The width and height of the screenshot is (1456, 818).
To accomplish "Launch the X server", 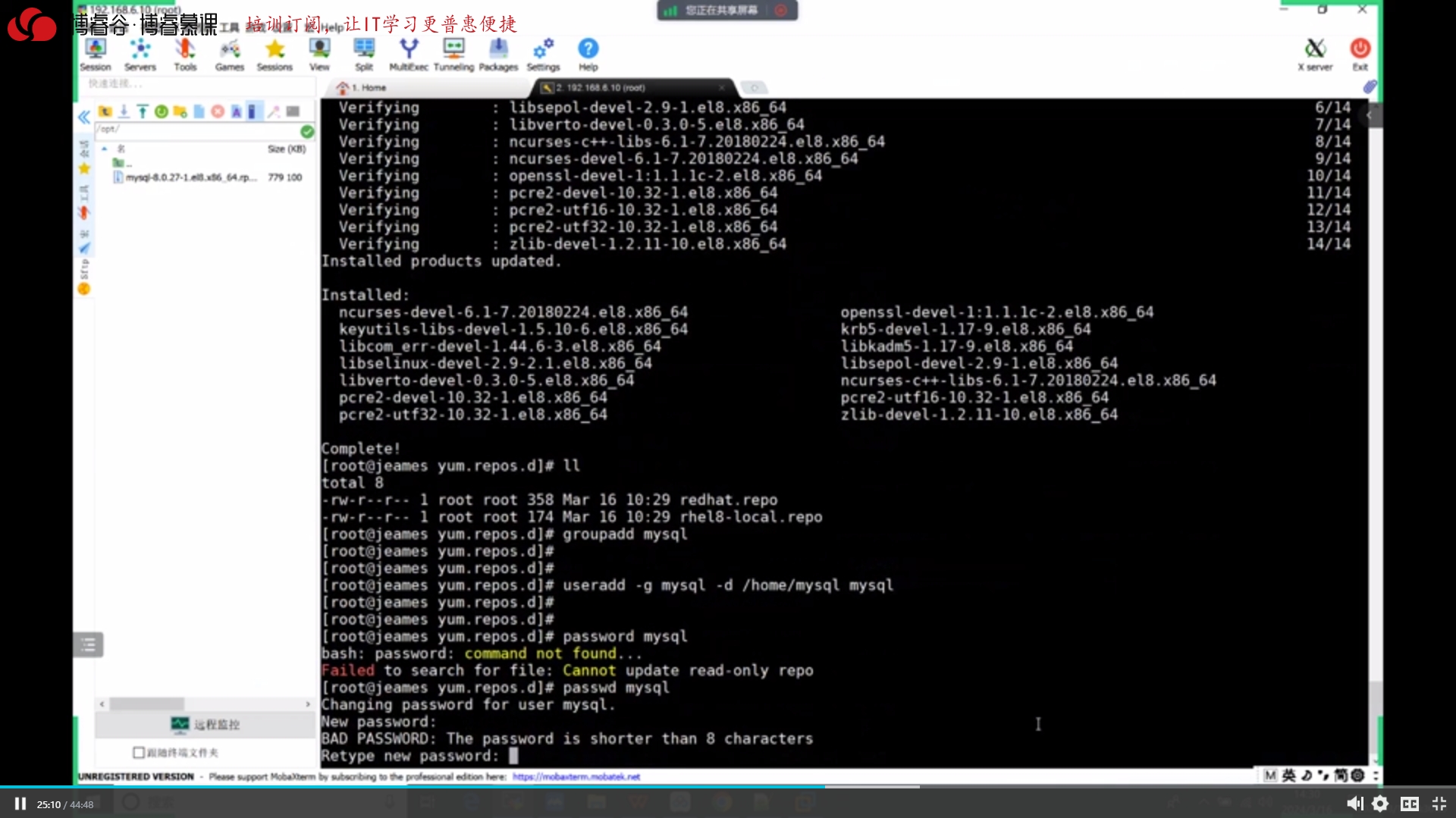I will 1315,55.
